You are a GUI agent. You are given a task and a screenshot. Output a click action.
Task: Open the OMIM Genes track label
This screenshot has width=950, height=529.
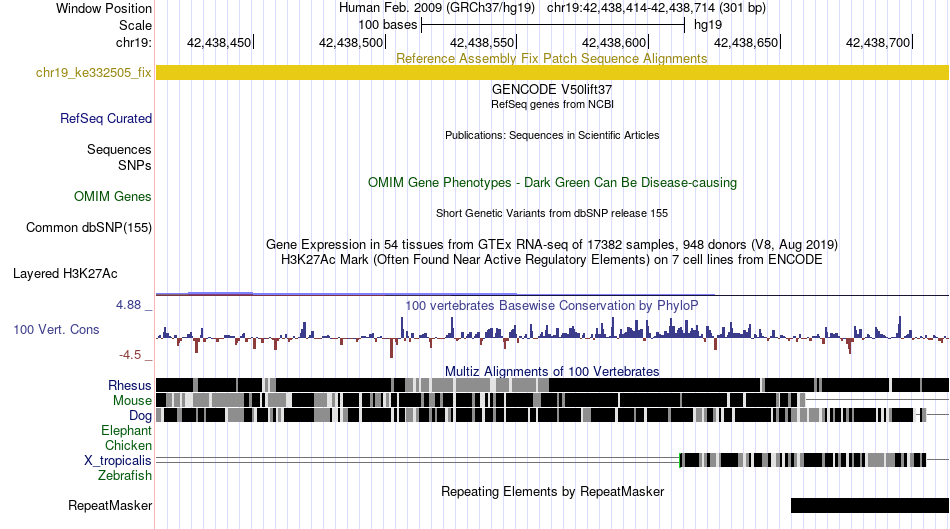[113, 196]
